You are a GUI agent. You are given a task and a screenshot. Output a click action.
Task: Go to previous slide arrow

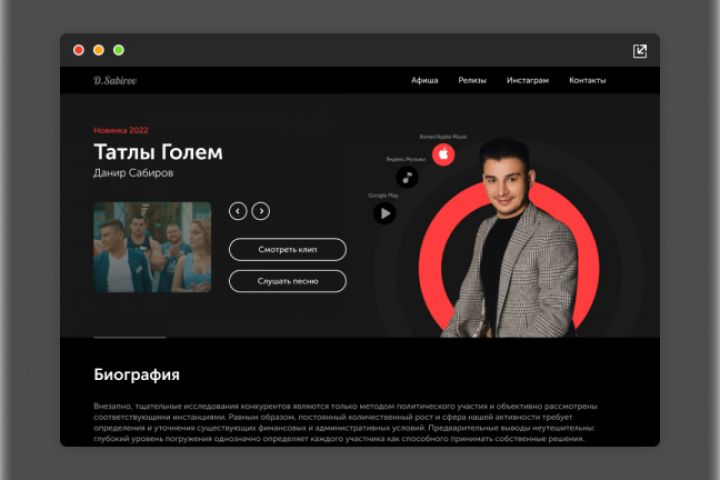(238, 211)
